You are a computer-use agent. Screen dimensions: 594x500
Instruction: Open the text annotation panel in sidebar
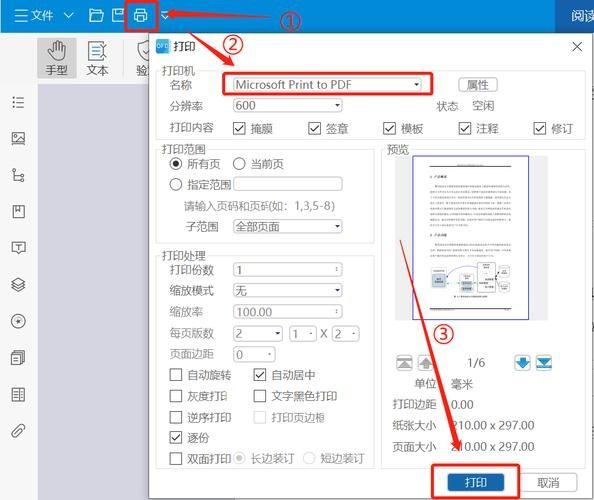[18, 248]
